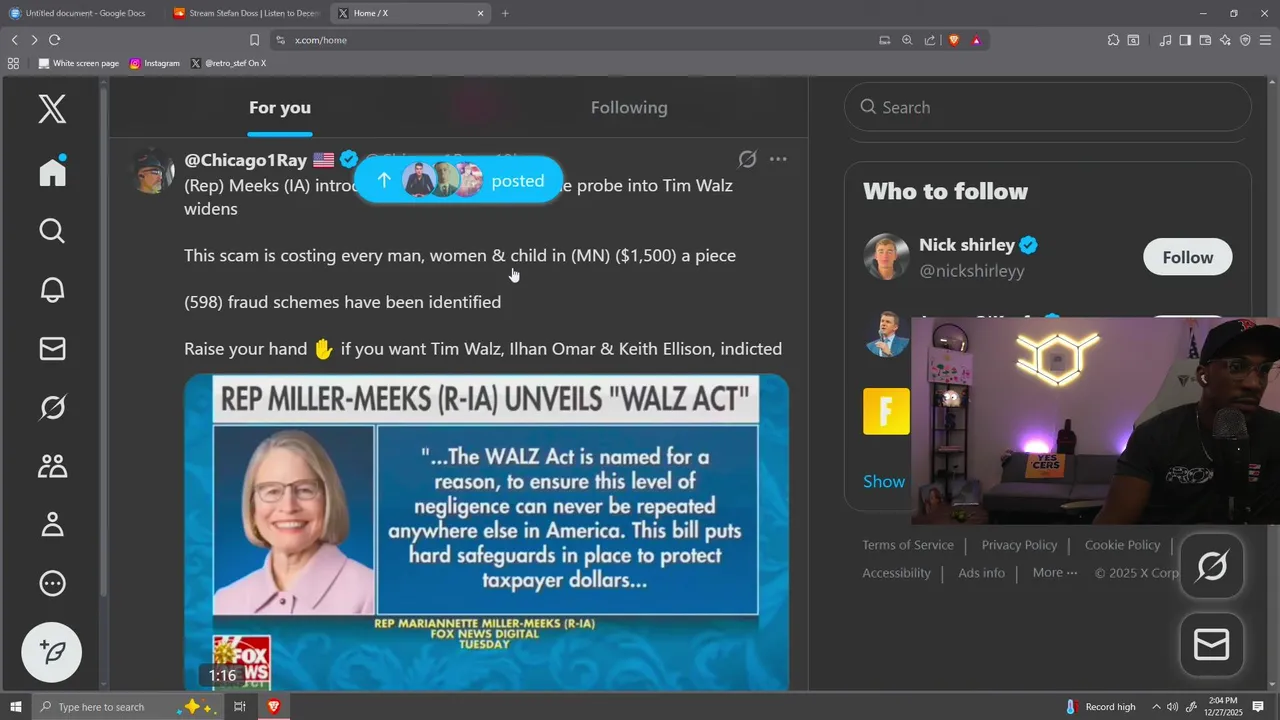Close the Home / X tab
1280x720 pixels.
tap(480, 13)
